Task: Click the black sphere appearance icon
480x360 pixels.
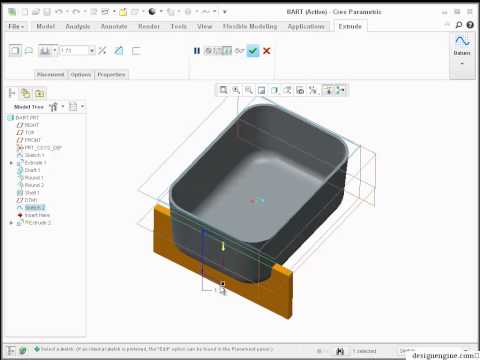Action: tap(152, 12)
